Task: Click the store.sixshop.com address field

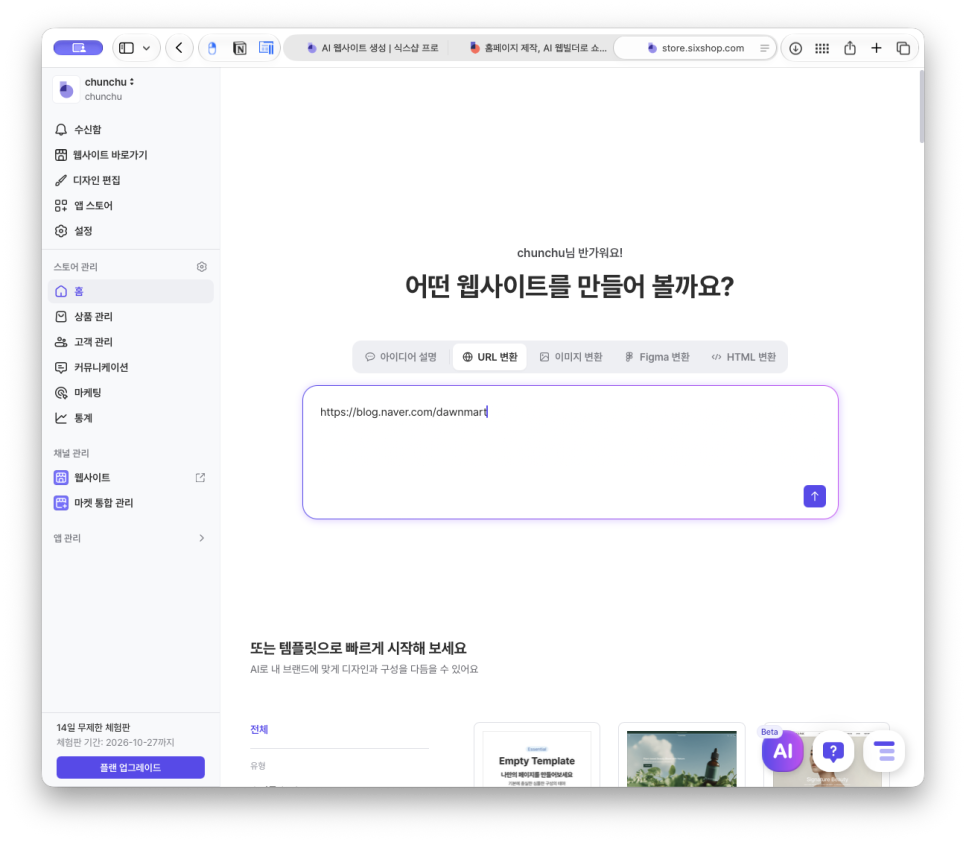Action: pos(696,48)
